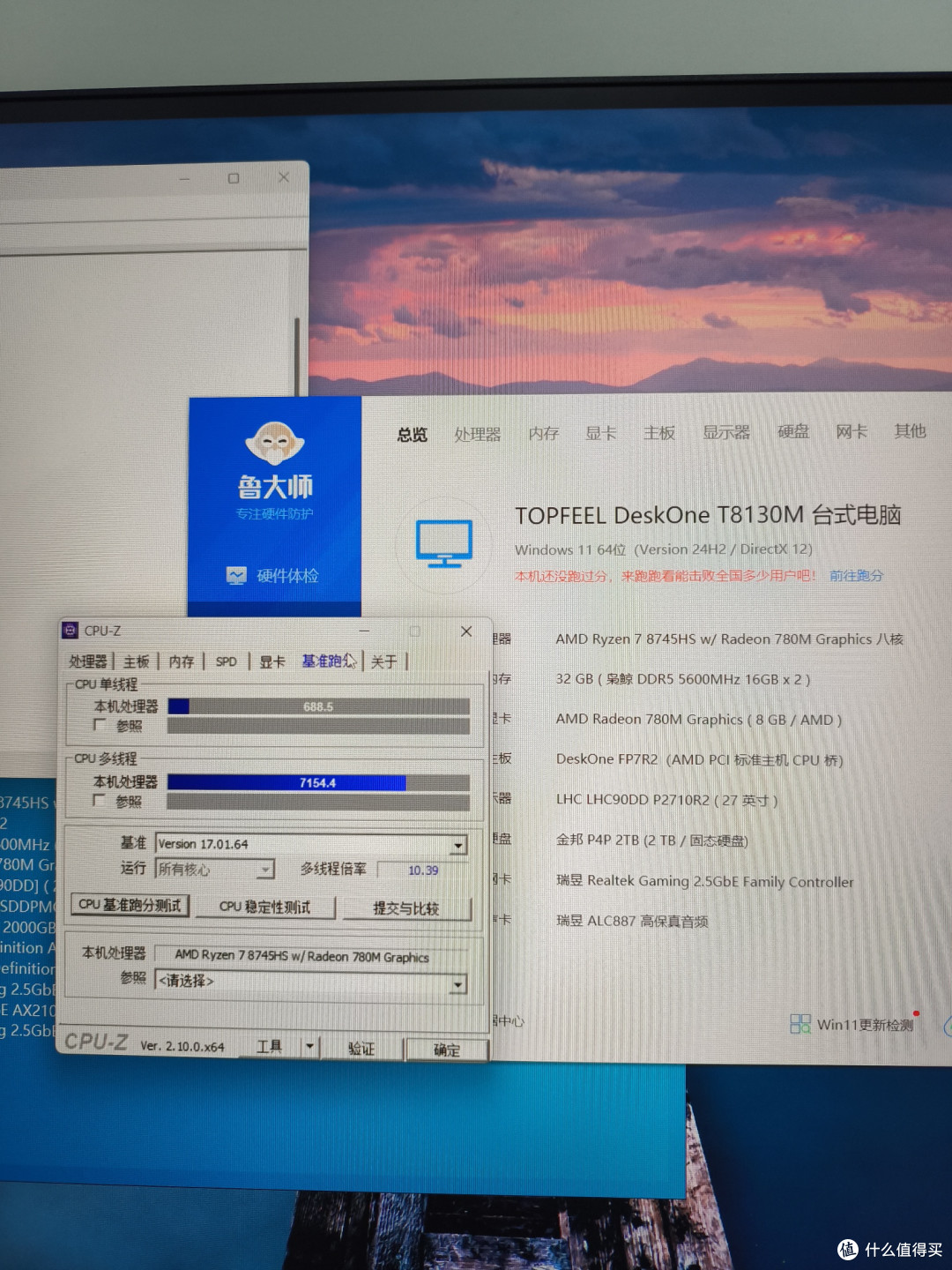952x1270 pixels.
Task: Open Ludashi 总览 tab
Action: click(x=412, y=435)
